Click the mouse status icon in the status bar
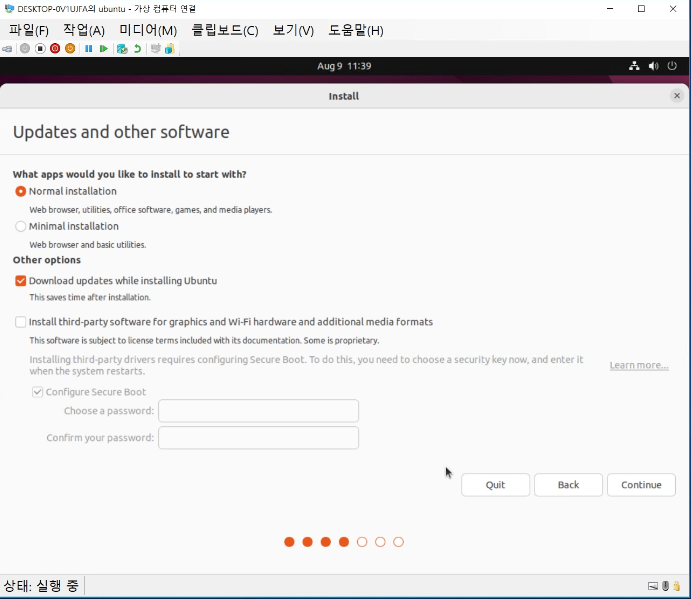The image size is (691, 599). 665,586
